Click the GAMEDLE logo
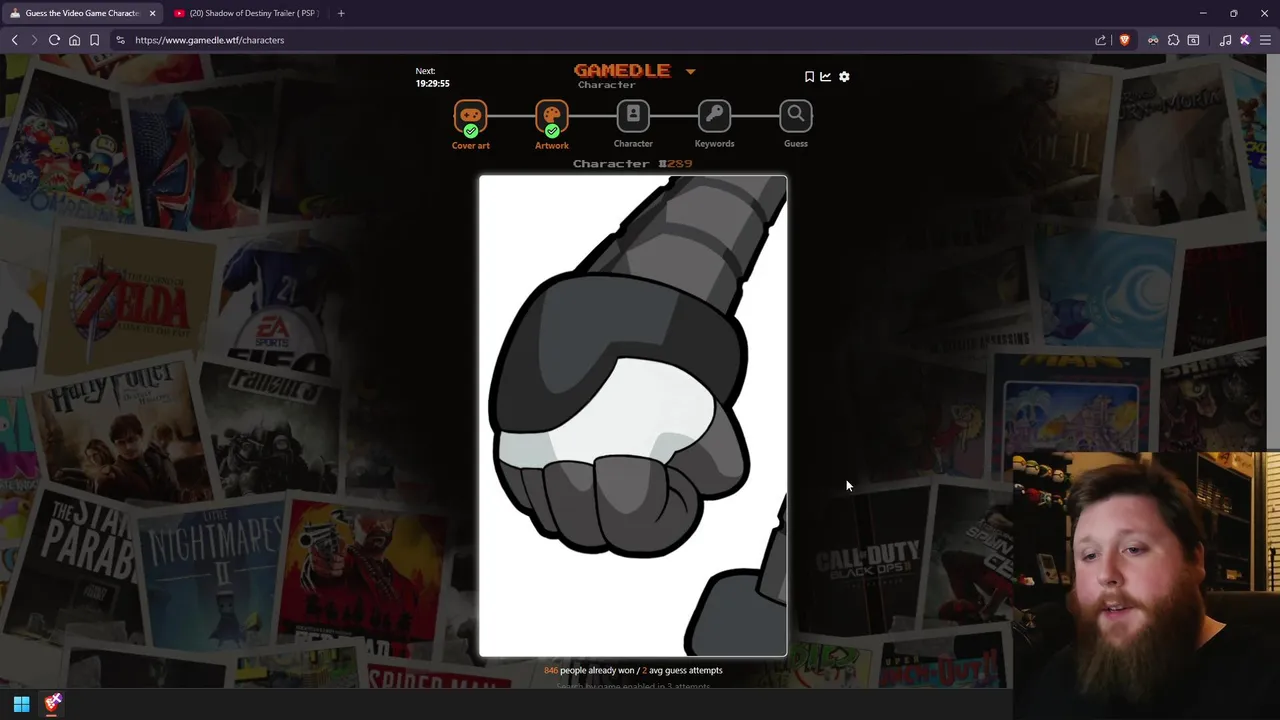Image resolution: width=1280 pixels, height=720 pixels. pos(622,70)
